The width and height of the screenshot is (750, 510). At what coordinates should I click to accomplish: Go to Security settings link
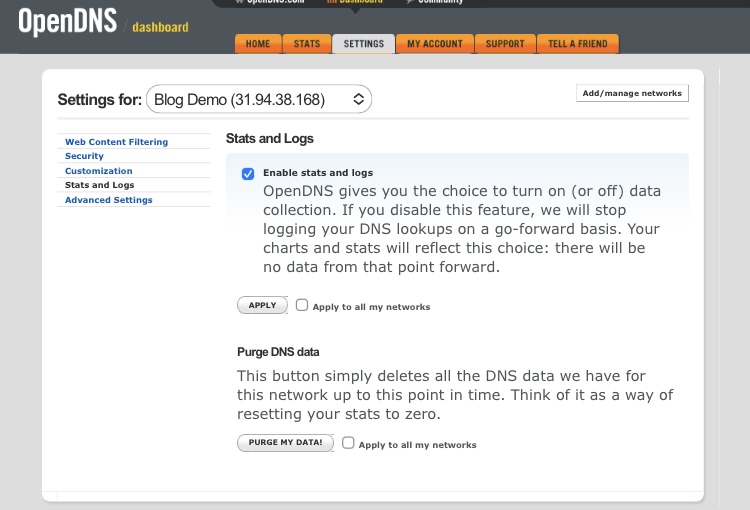[x=84, y=156]
